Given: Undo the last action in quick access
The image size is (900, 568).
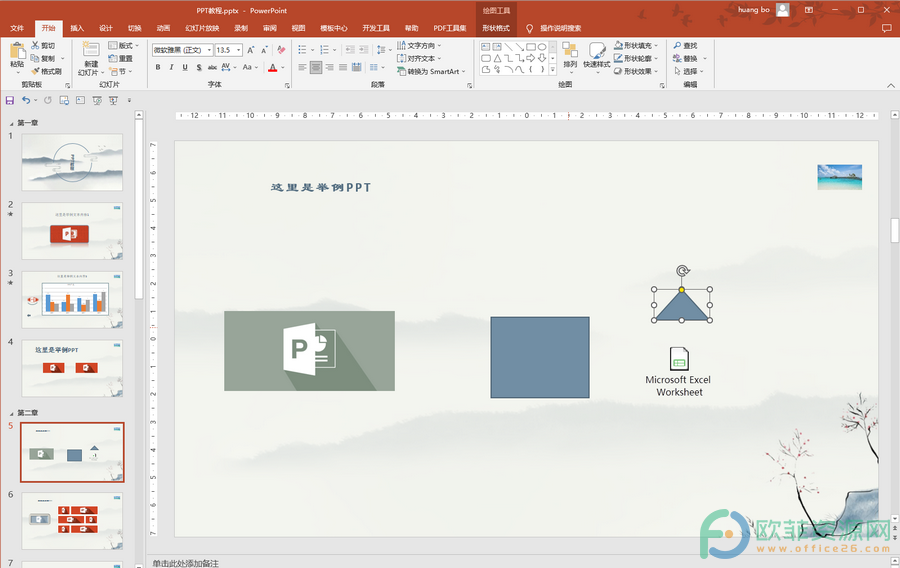Looking at the screenshot, I should click(x=26, y=100).
